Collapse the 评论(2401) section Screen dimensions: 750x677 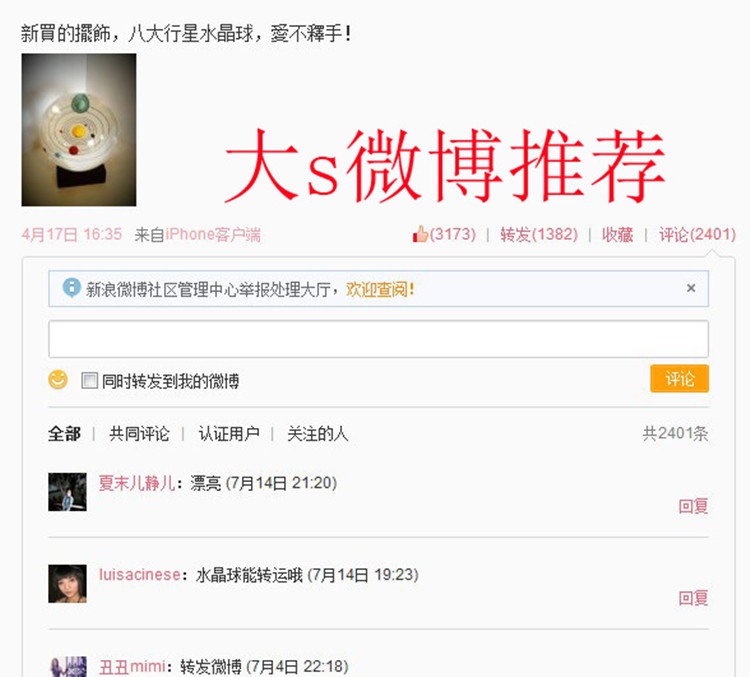pyautogui.click(x=697, y=234)
